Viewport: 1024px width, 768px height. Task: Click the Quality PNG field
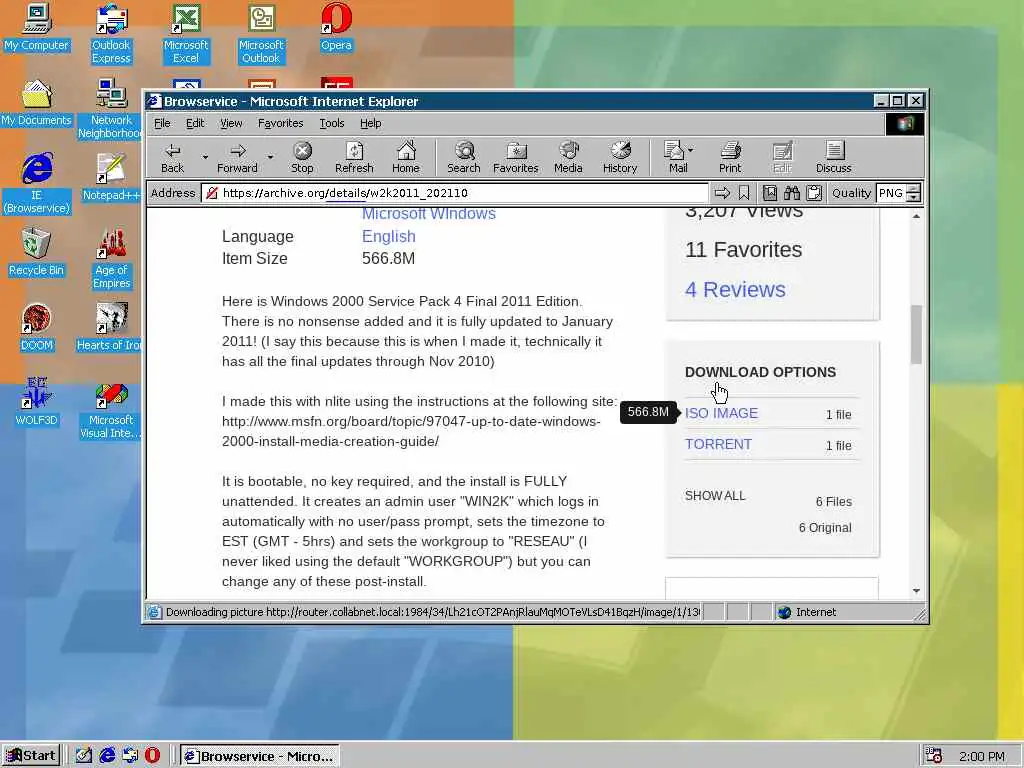point(891,193)
